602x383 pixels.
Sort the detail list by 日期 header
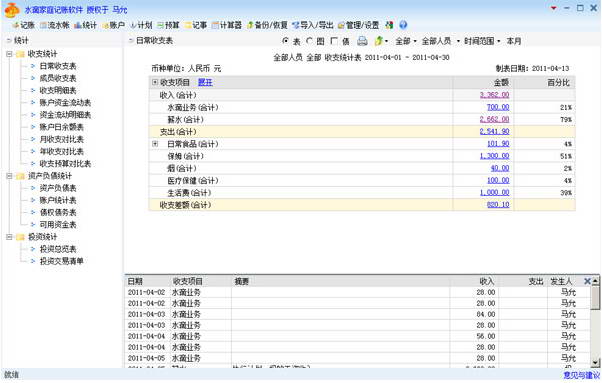click(135, 281)
